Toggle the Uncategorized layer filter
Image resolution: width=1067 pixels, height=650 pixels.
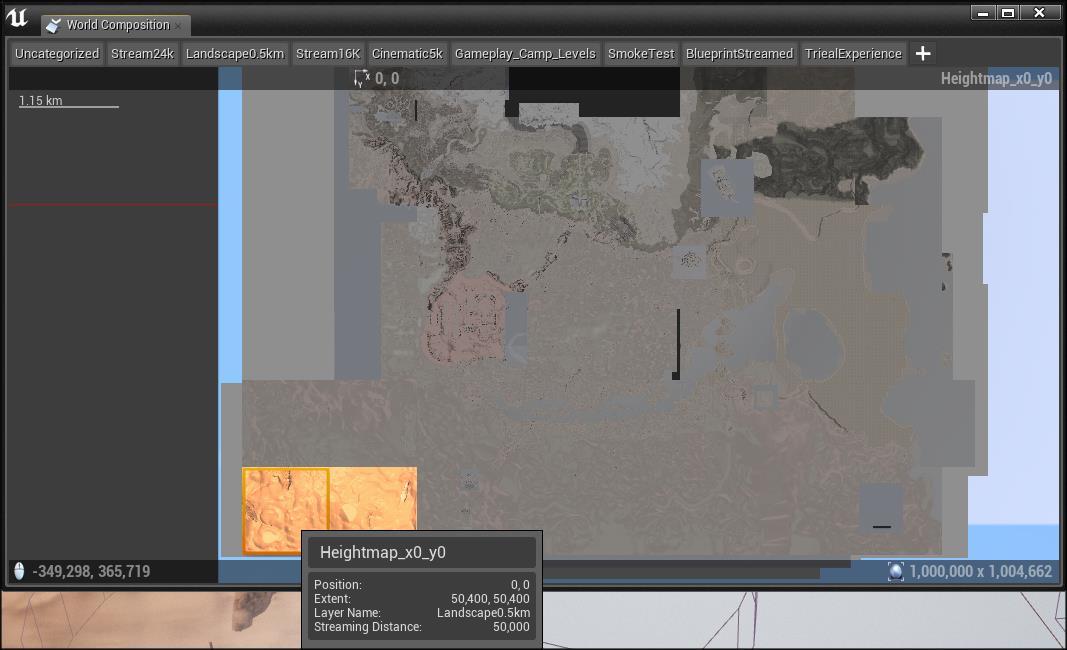coord(57,54)
